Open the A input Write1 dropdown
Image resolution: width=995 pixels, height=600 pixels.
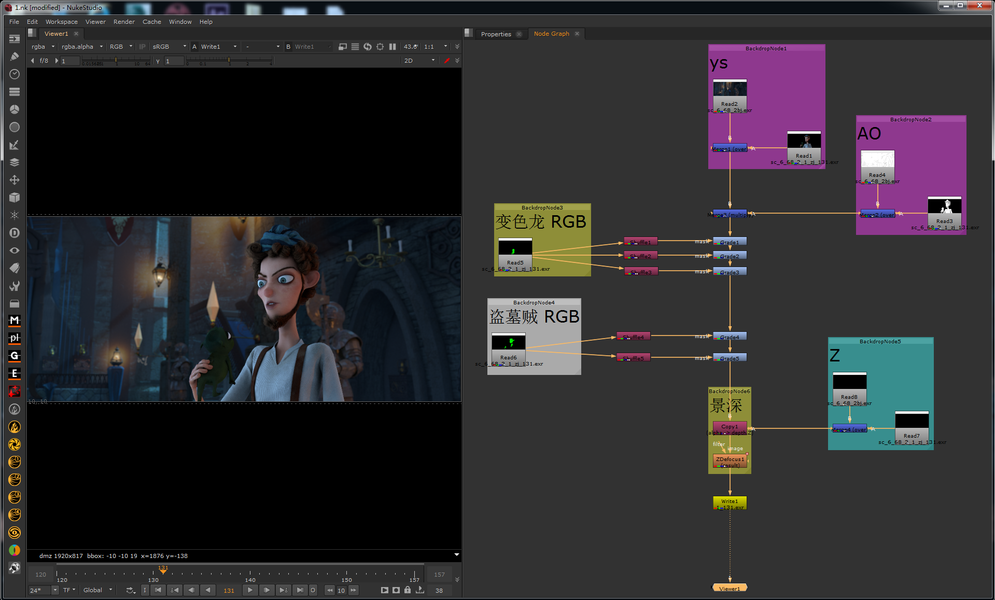point(219,46)
